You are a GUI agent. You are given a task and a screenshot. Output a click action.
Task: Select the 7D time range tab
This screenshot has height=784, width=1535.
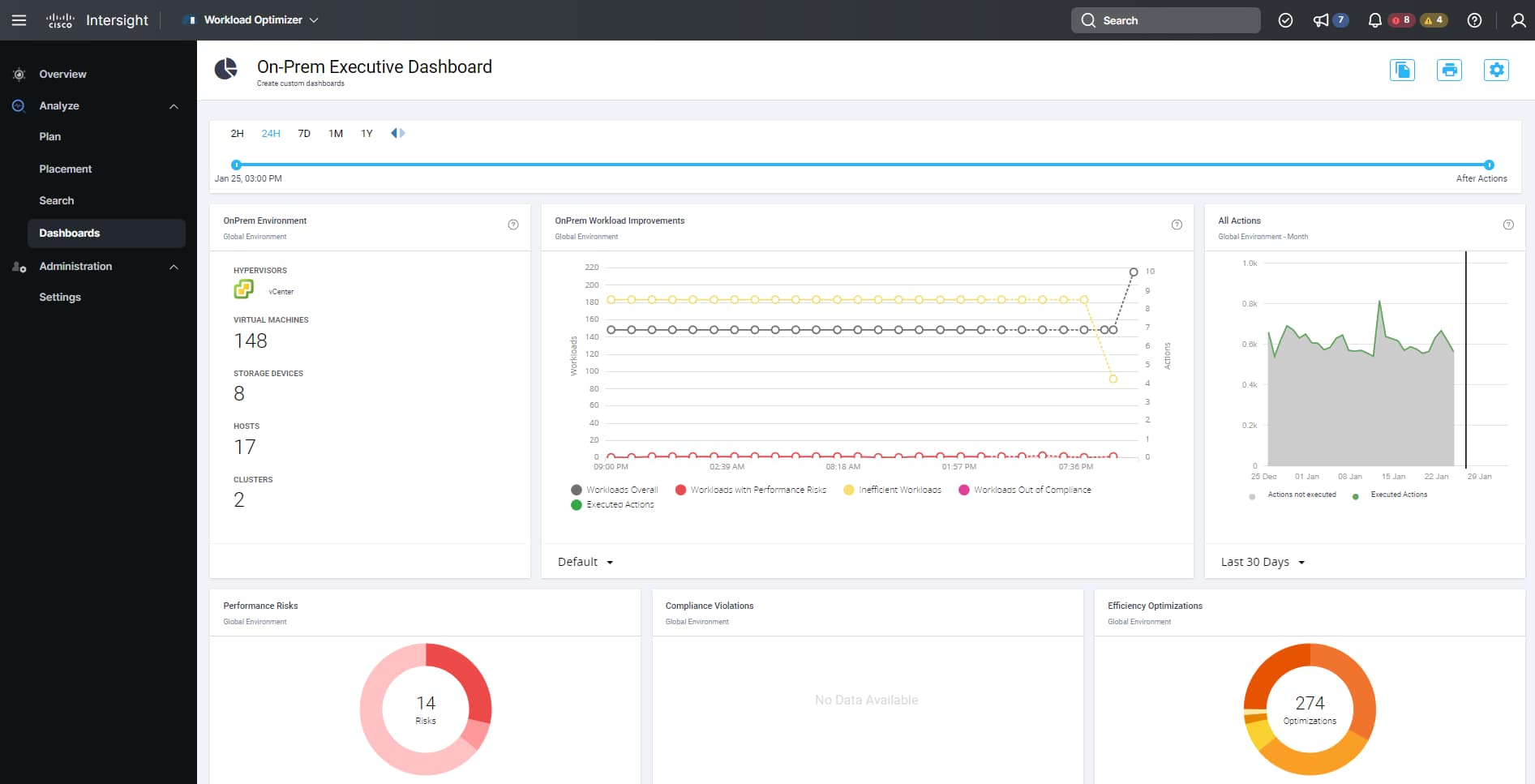pyautogui.click(x=304, y=134)
